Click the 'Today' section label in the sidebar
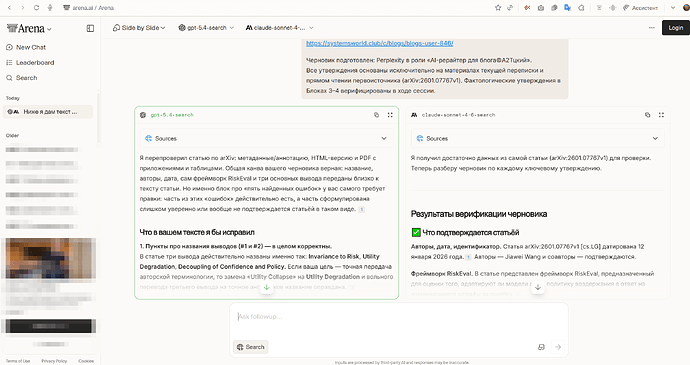 (x=13, y=98)
